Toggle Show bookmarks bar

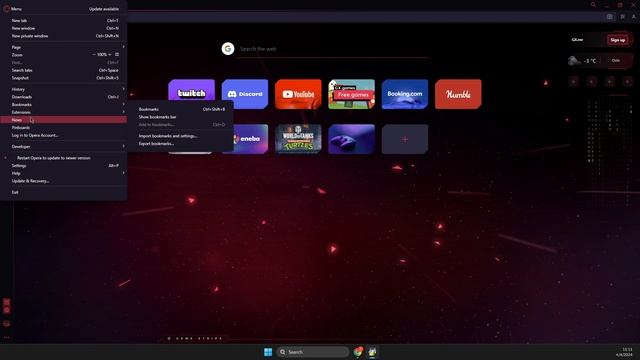pyautogui.click(x=181, y=117)
